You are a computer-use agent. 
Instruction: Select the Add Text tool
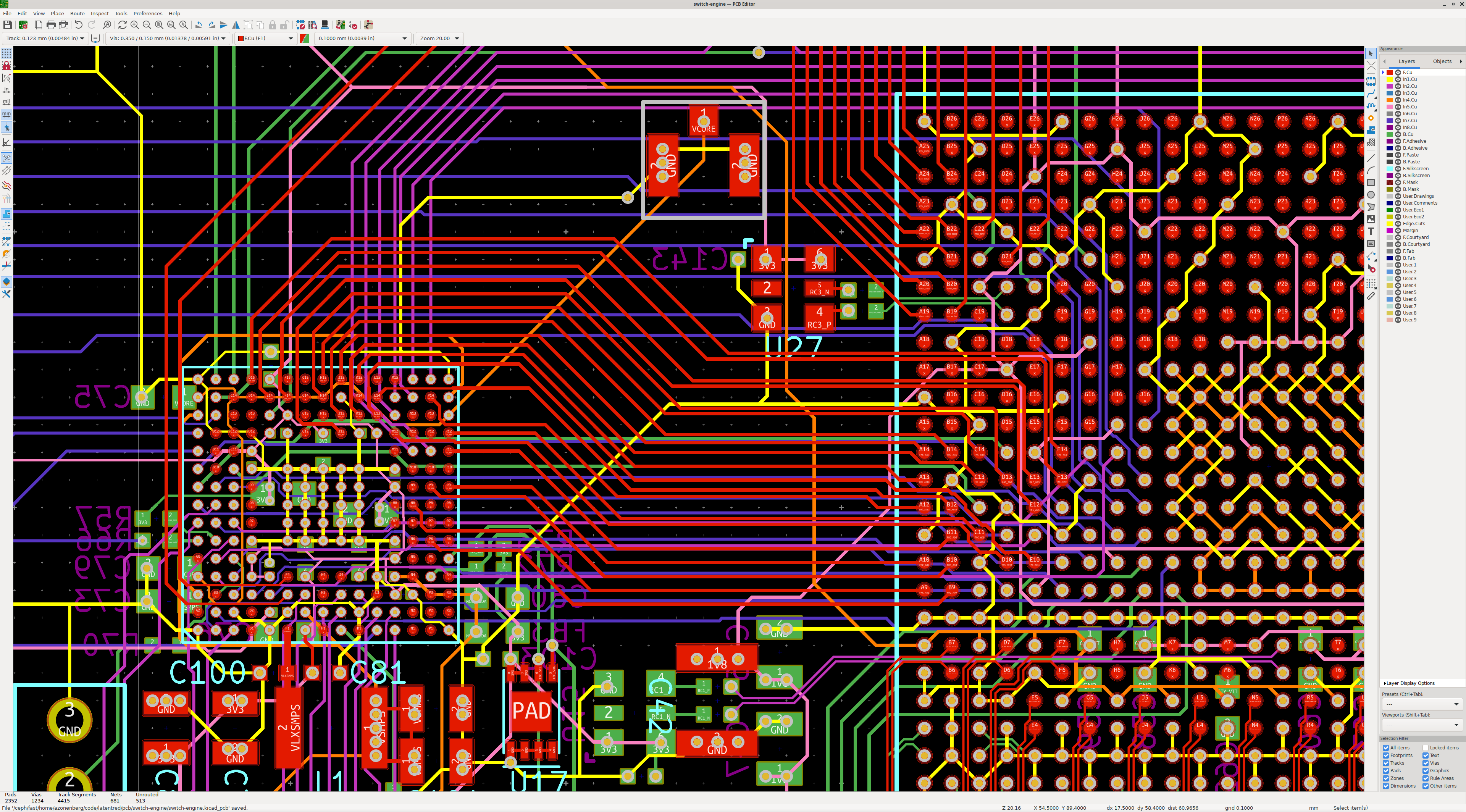pos(1371,232)
